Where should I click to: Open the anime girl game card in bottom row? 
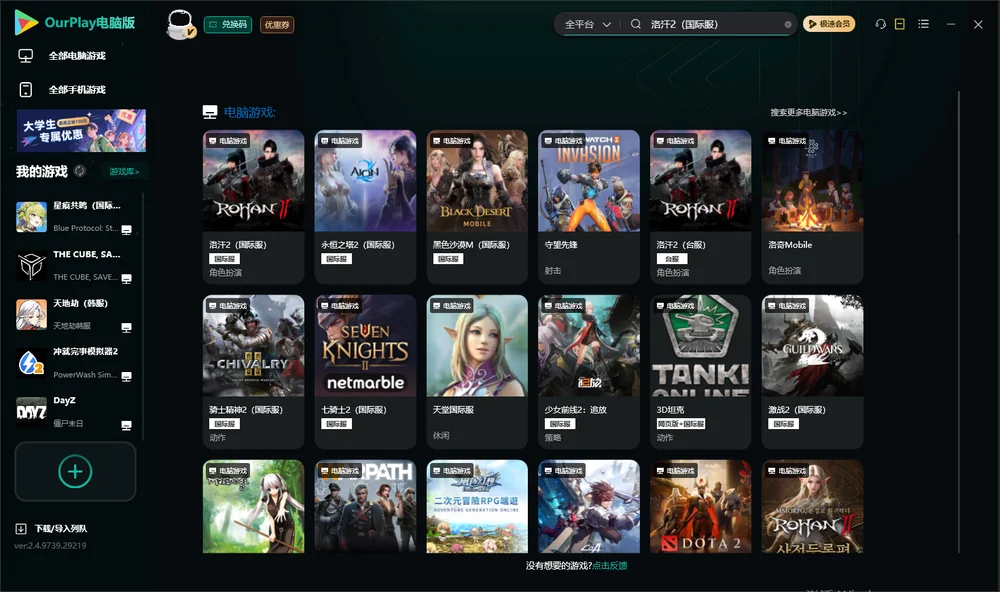(253, 507)
